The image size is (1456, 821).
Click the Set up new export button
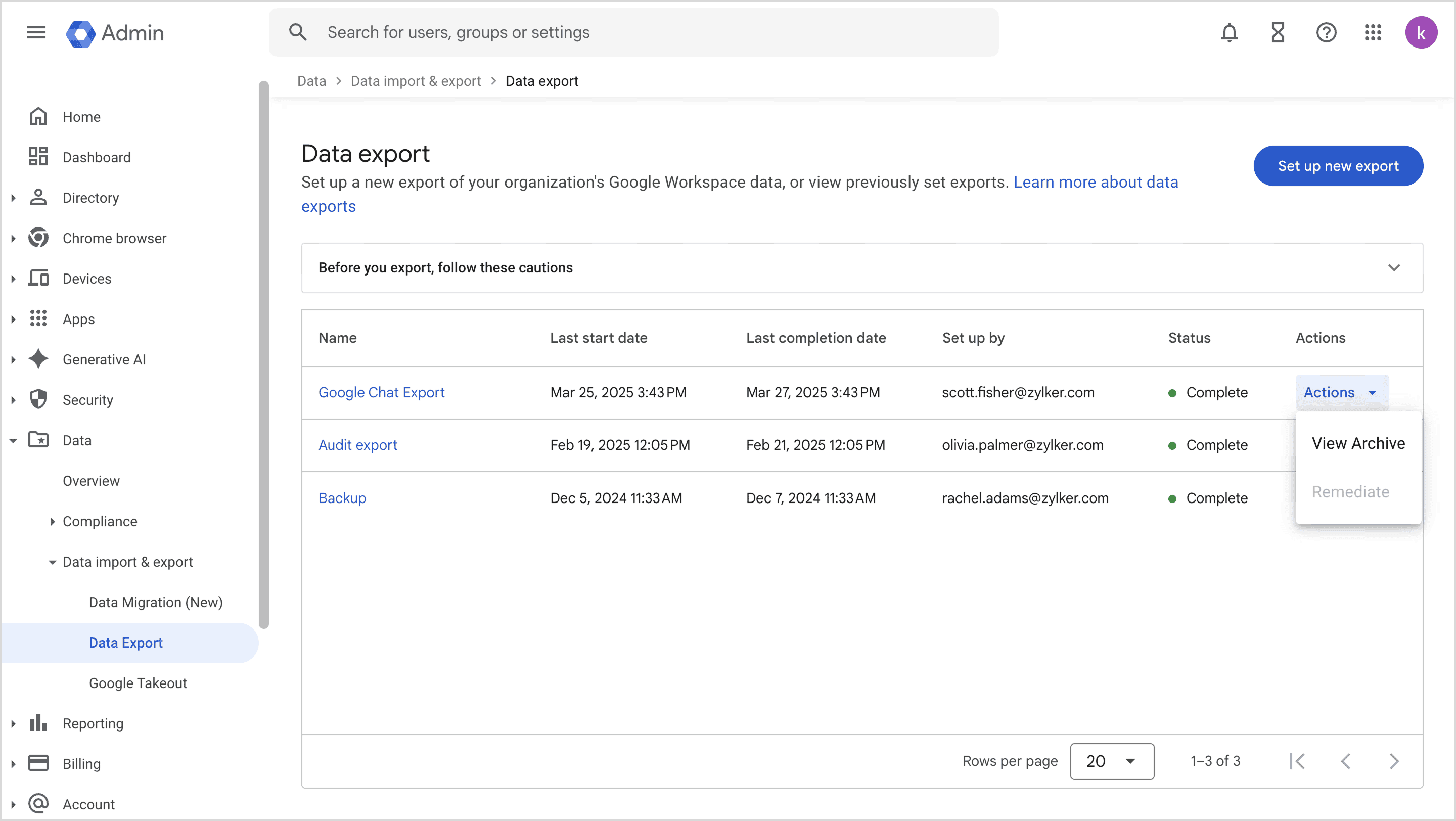pos(1338,166)
